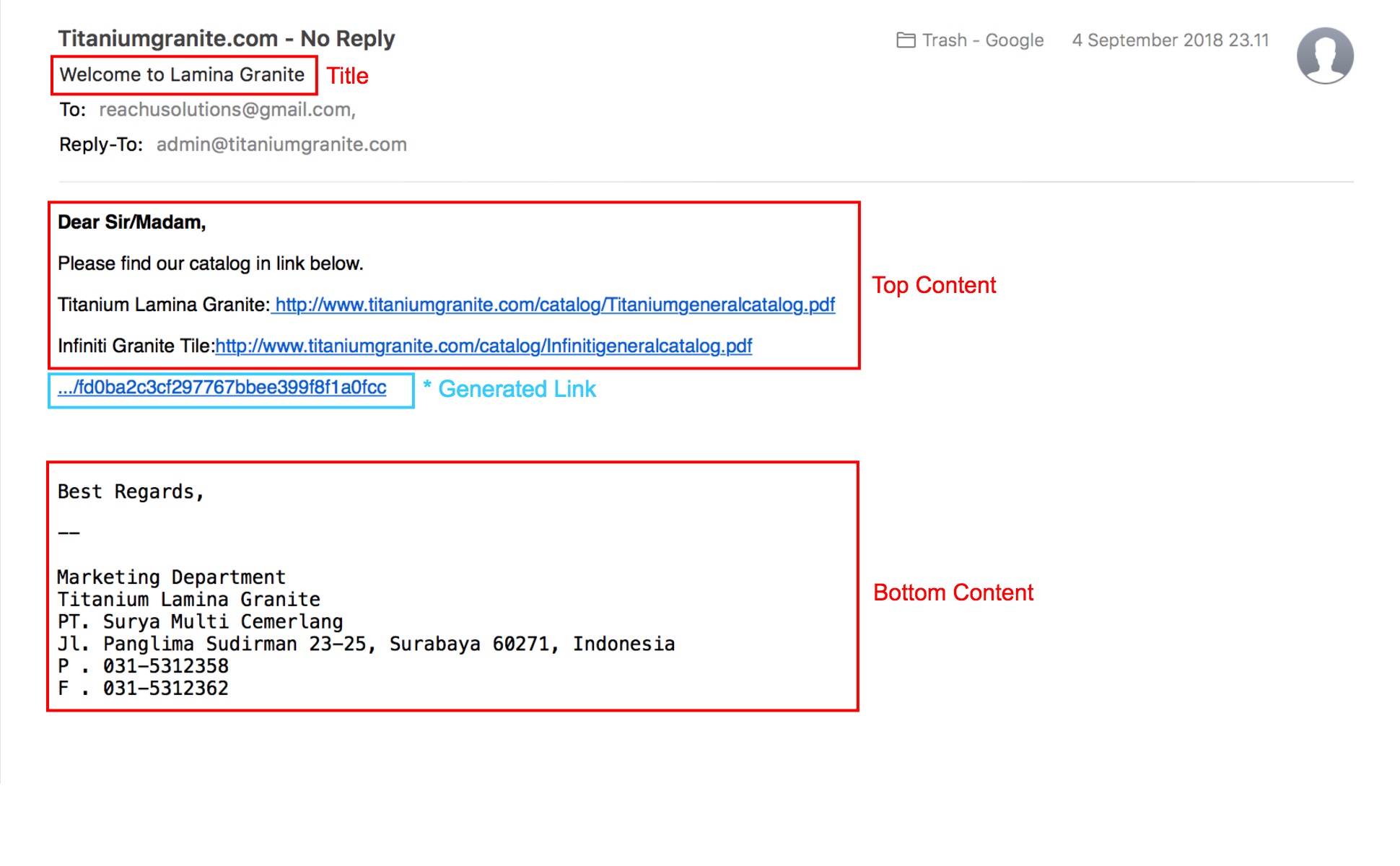Click the Trash folder icon
The image size is (1400, 866).
click(906, 40)
